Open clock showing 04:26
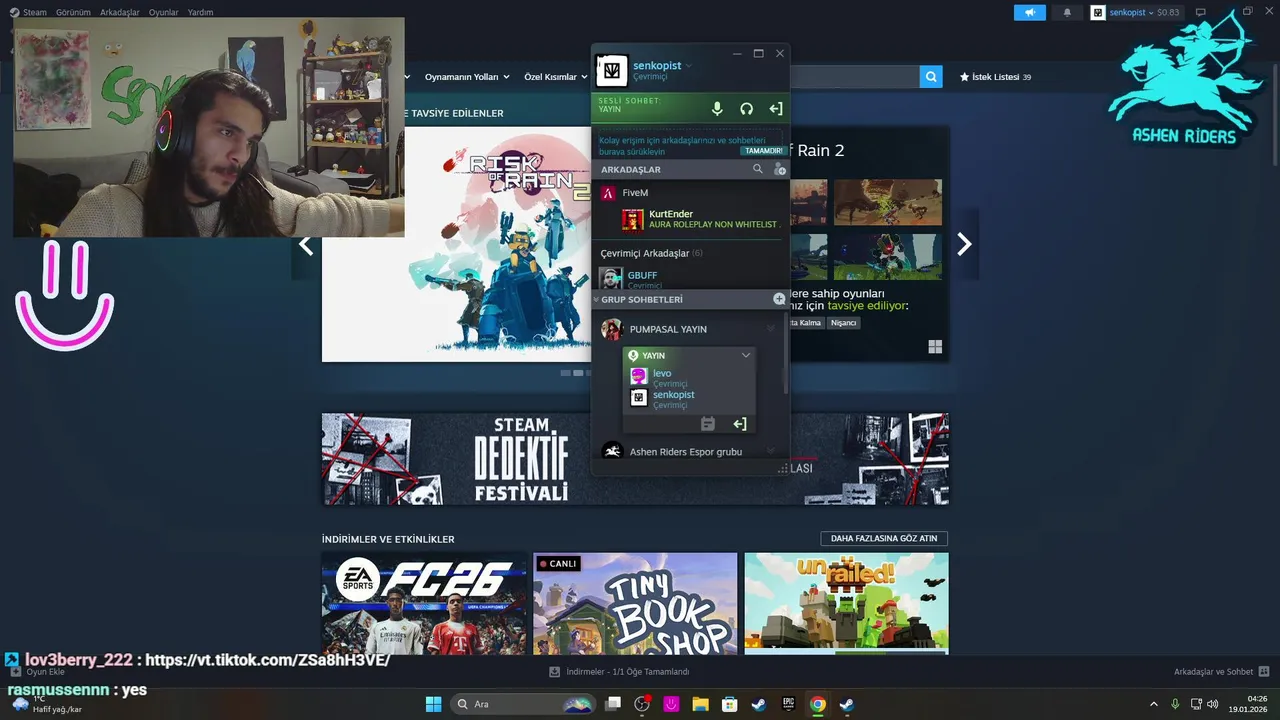The height and width of the screenshot is (720, 1280). (x=1248, y=704)
